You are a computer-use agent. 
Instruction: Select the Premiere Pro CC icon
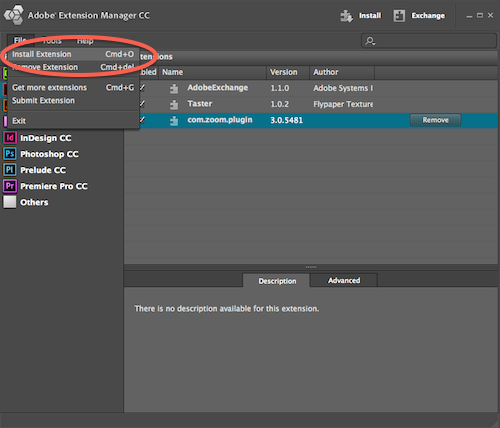tap(10, 186)
